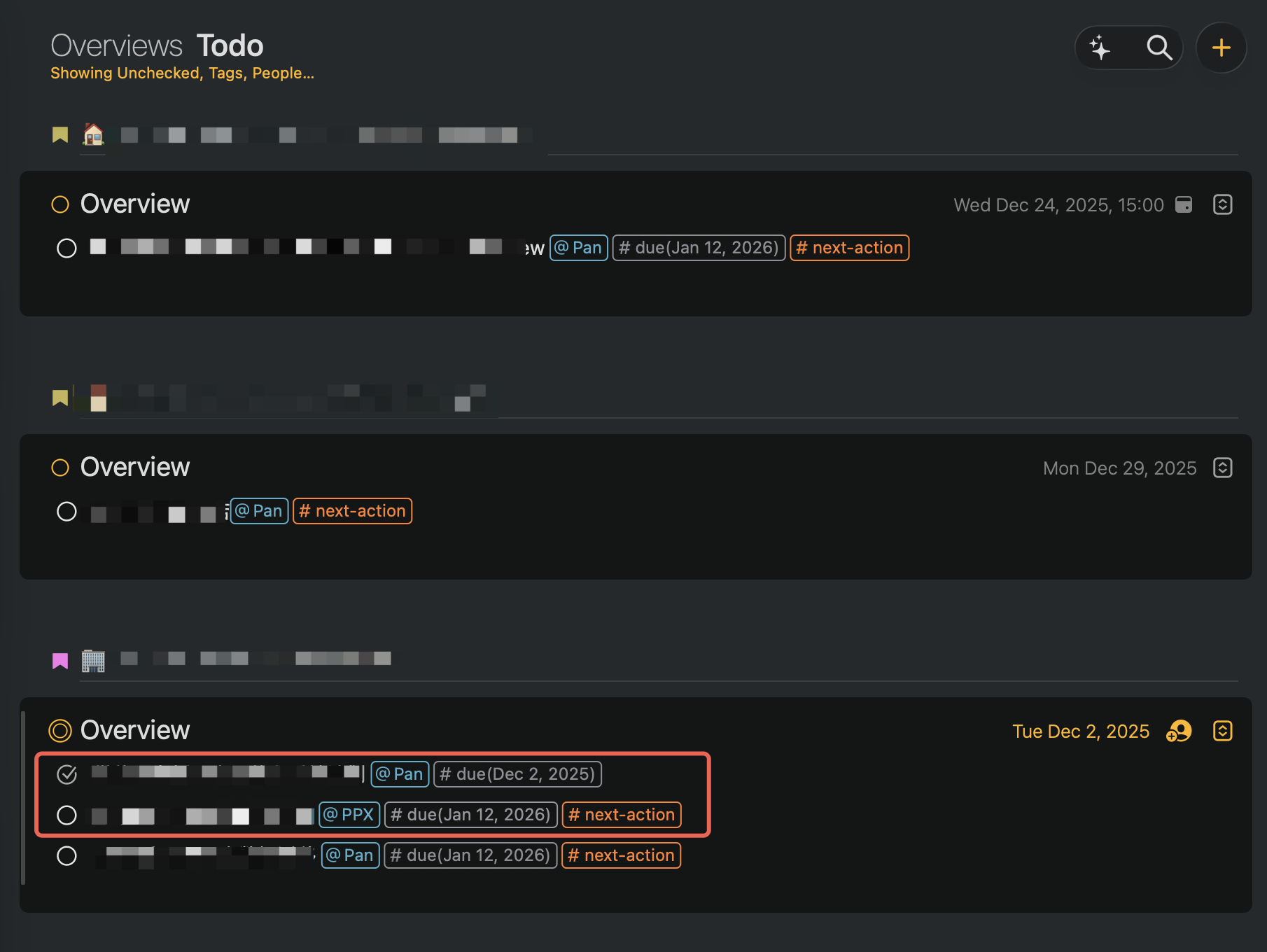Image resolution: width=1267 pixels, height=952 pixels.
Task: Click the plus button to add new
Action: (1221, 48)
